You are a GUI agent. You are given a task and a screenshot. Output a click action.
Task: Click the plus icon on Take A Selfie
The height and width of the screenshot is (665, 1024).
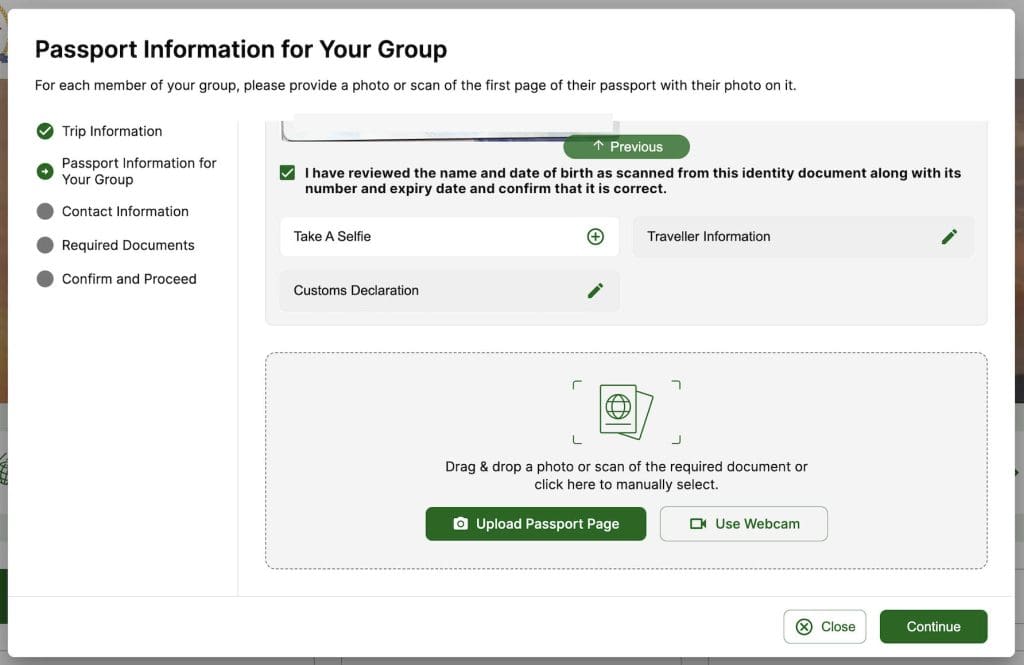click(x=595, y=237)
